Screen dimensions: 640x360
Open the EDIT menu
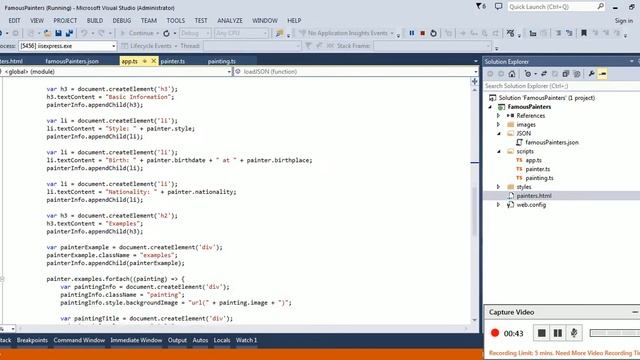(x=14, y=20)
